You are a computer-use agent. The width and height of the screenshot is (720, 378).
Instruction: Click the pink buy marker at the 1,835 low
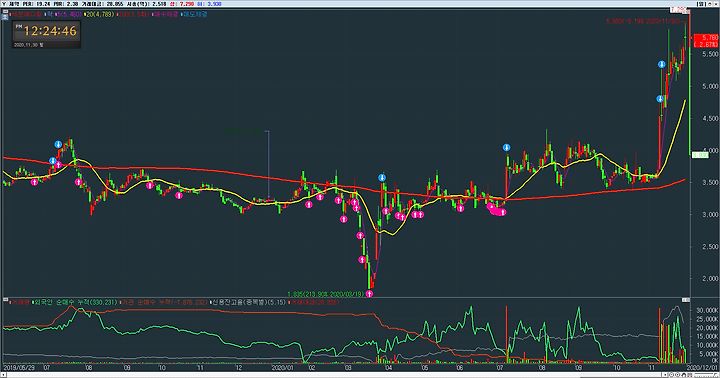click(x=369, y=293)
